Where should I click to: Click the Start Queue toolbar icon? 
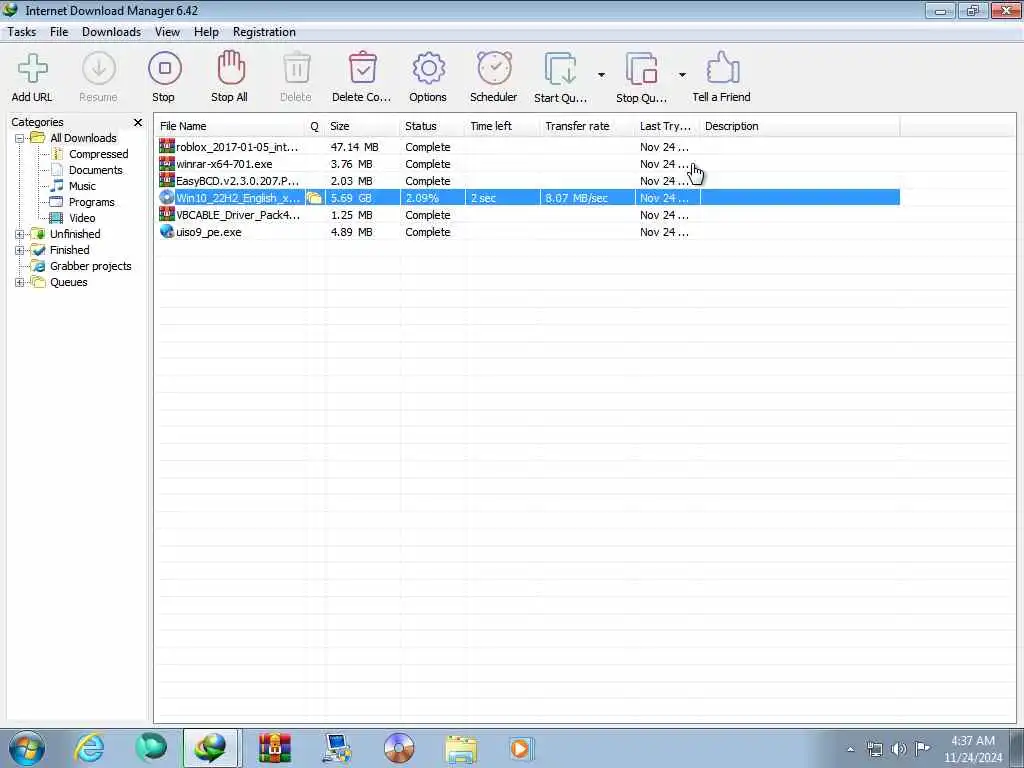(x=560, y=69)
